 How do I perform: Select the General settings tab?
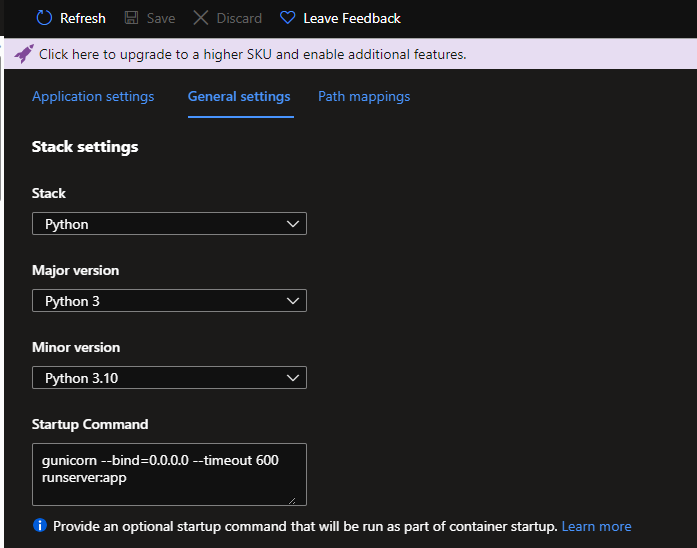coord(239,96)
